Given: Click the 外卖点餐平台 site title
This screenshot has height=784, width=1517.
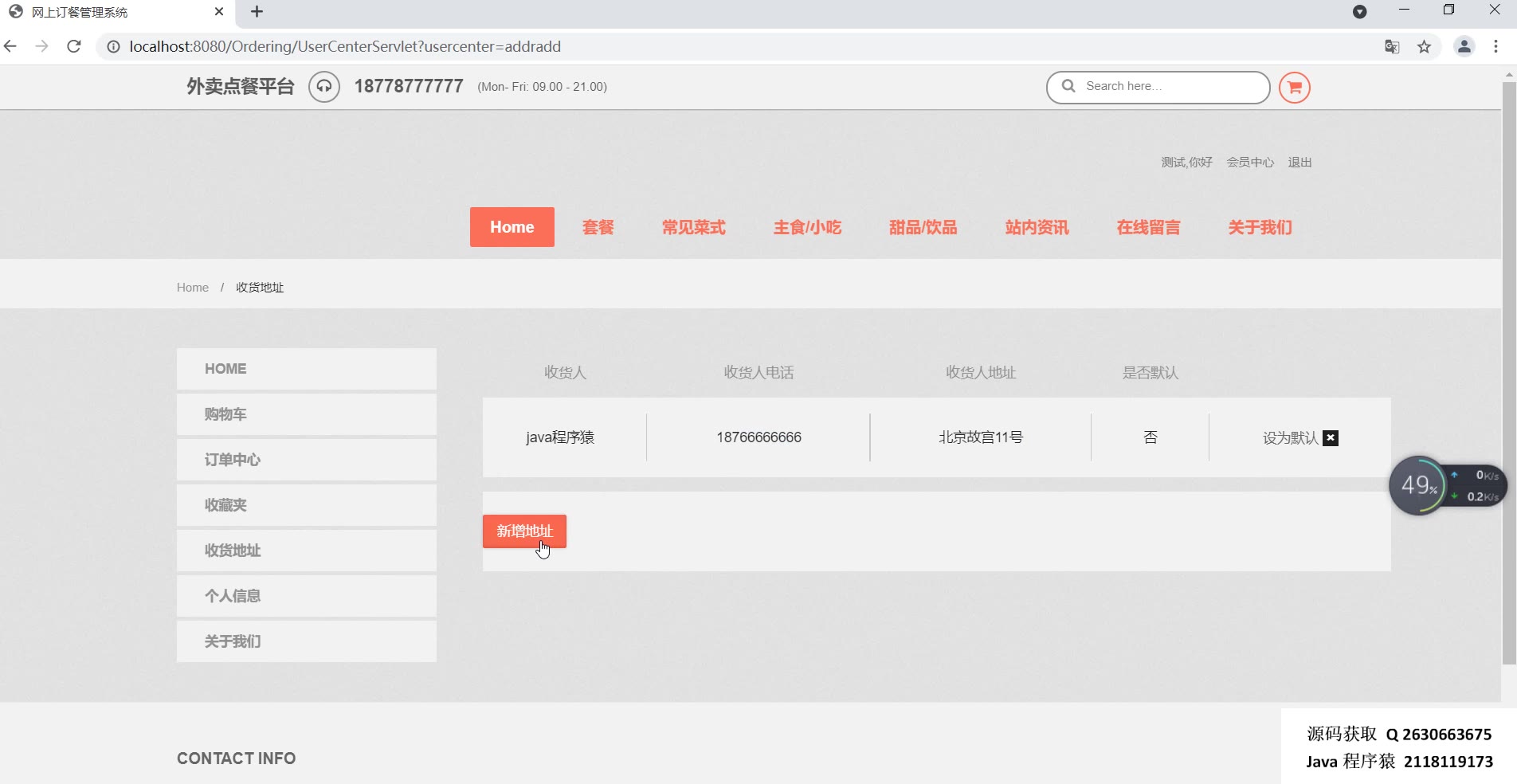Looking at the screenshot, I should click(241, 87).
